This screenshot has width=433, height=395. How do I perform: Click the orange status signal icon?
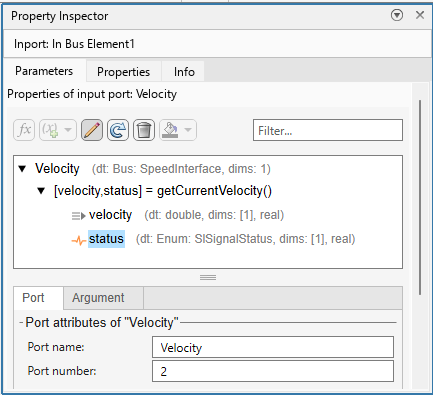(79, 240)
